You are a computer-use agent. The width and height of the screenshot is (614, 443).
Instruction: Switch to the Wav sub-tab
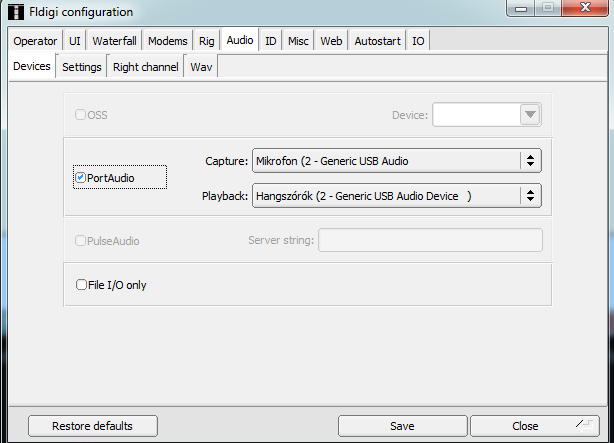[x=201, y=67]
